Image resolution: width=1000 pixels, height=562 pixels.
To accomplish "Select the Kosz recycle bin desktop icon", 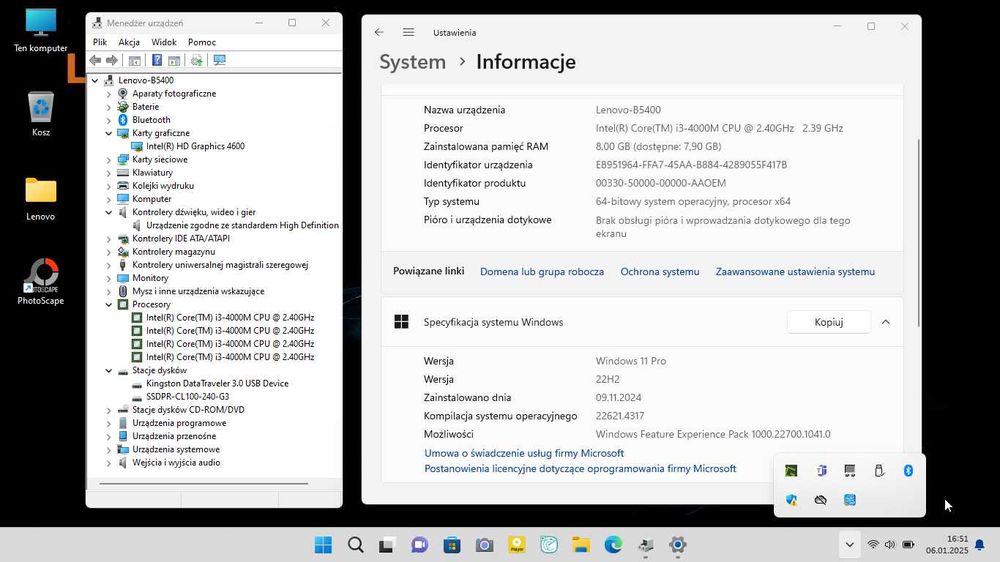I will click(41, 114).
